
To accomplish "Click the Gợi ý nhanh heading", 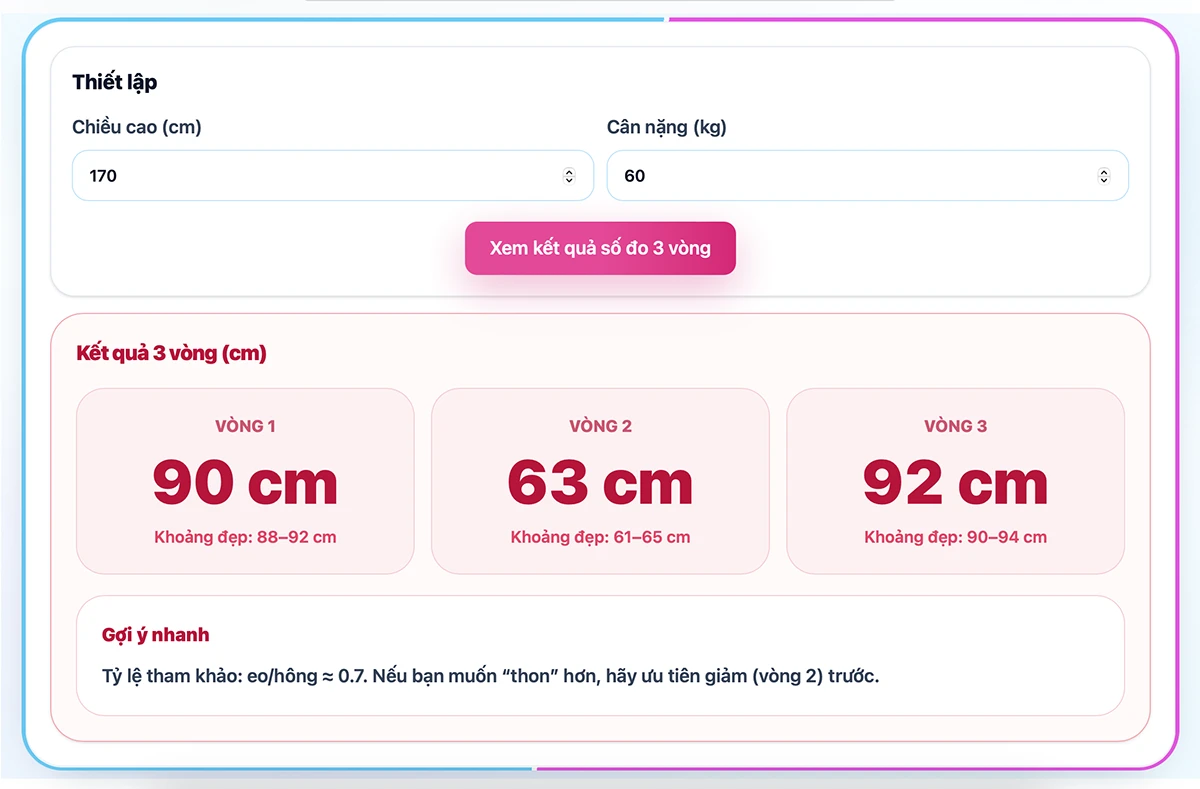I will (156, 635).
